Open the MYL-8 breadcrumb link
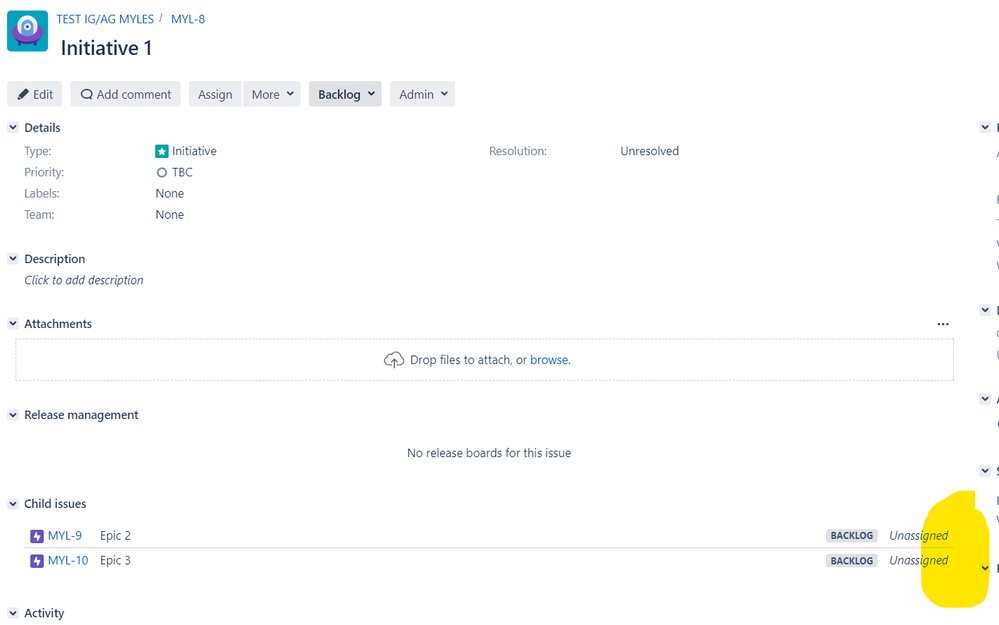Viewport: 999px width, 625px height. (x=188, y=18)
